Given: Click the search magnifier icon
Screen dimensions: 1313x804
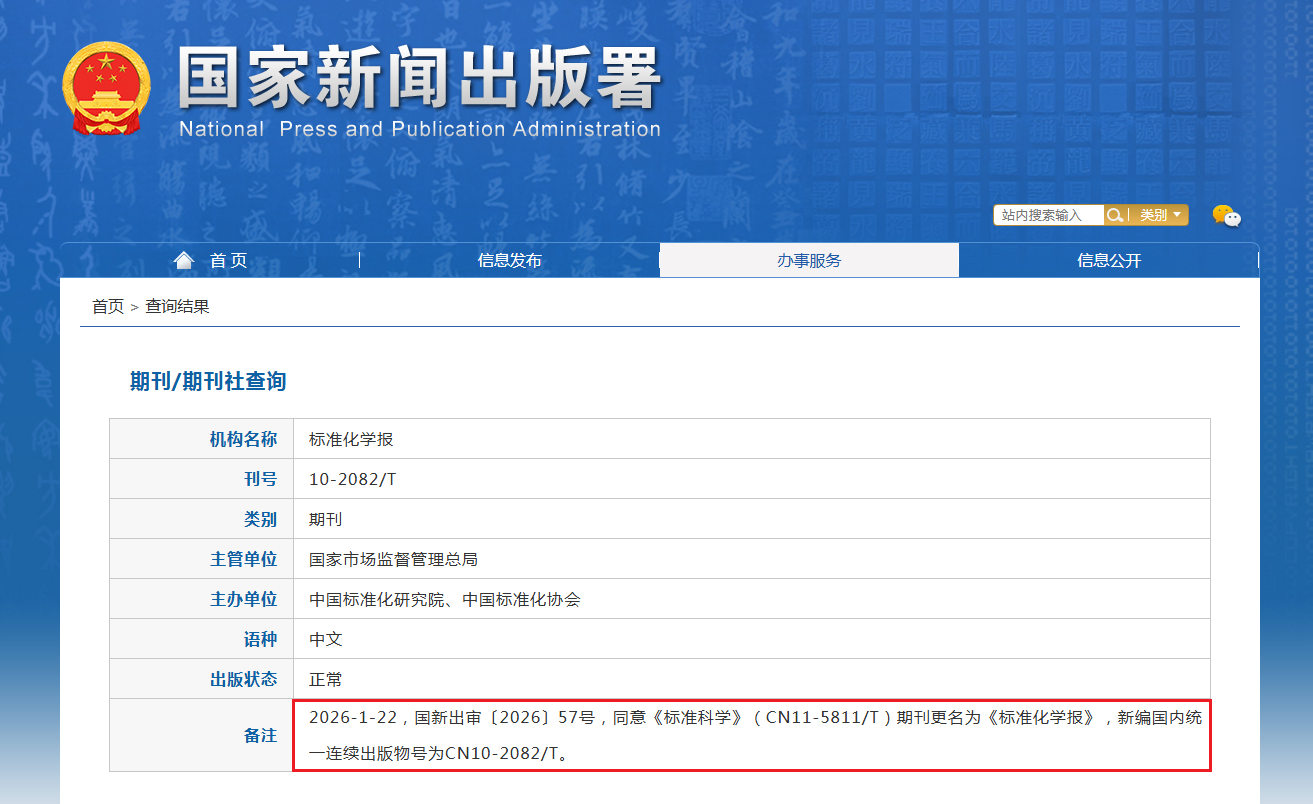Looking at the screenshot, I should pyautogui.click(x=1113, y=215).
